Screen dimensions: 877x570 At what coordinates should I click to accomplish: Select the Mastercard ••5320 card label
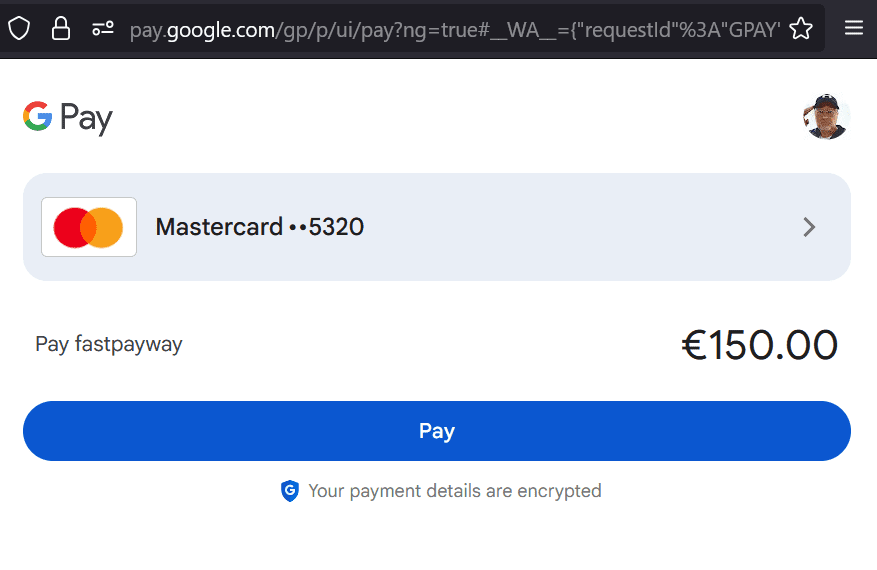pyautogui.click(x=259, y=227)
